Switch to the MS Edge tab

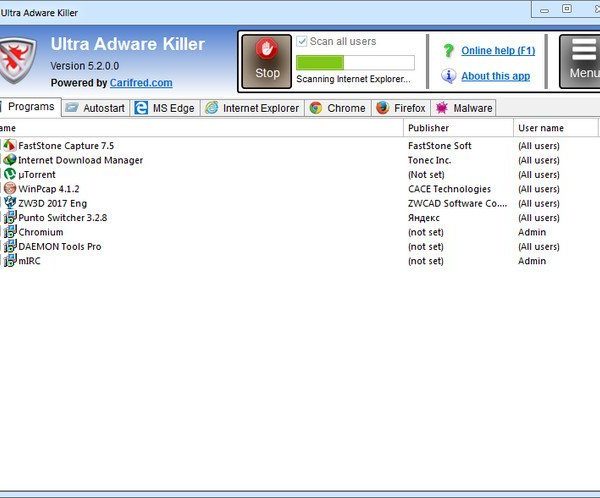(165, 108)
